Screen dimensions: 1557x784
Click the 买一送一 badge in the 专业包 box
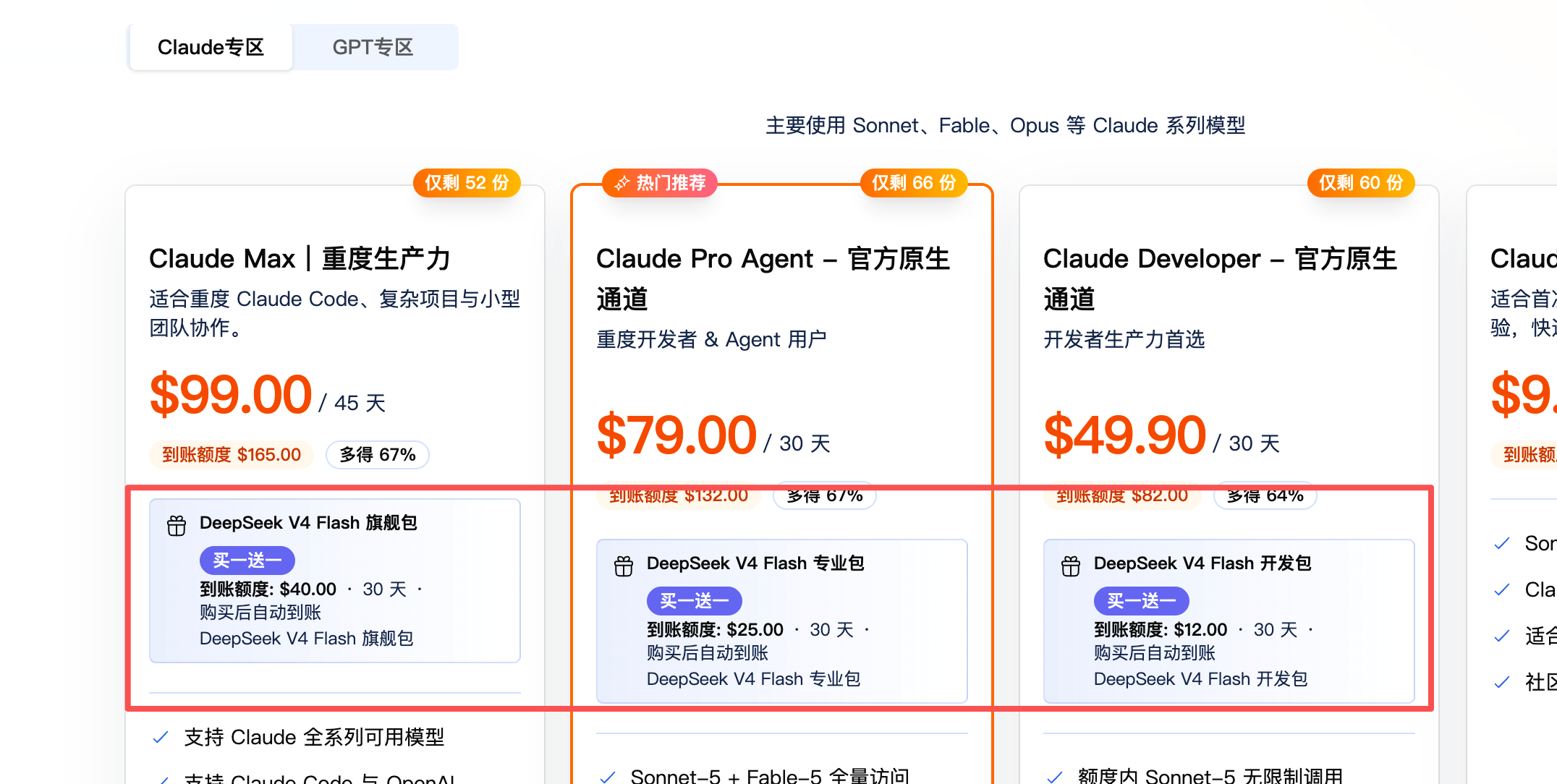click(x=695, y=601)
